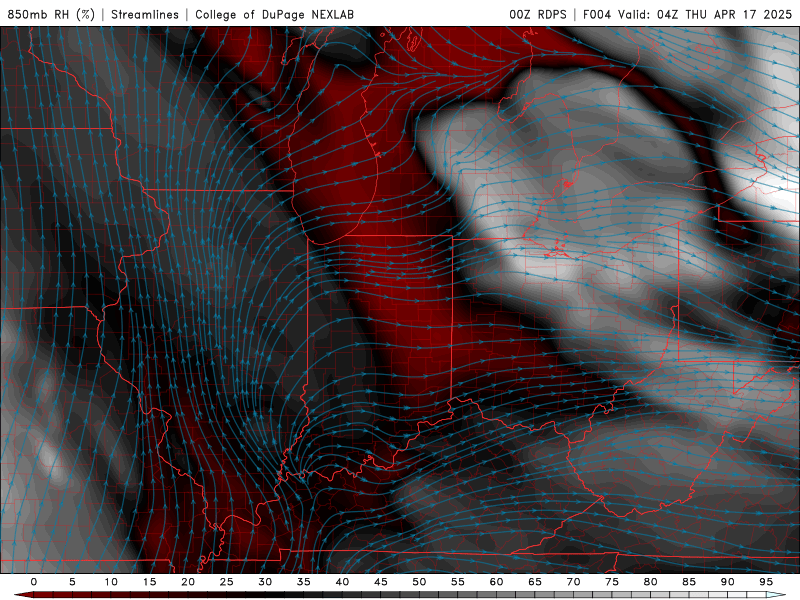Select the "Streamlines" header label
The image size is (800, 600).
tap(145, 14)
